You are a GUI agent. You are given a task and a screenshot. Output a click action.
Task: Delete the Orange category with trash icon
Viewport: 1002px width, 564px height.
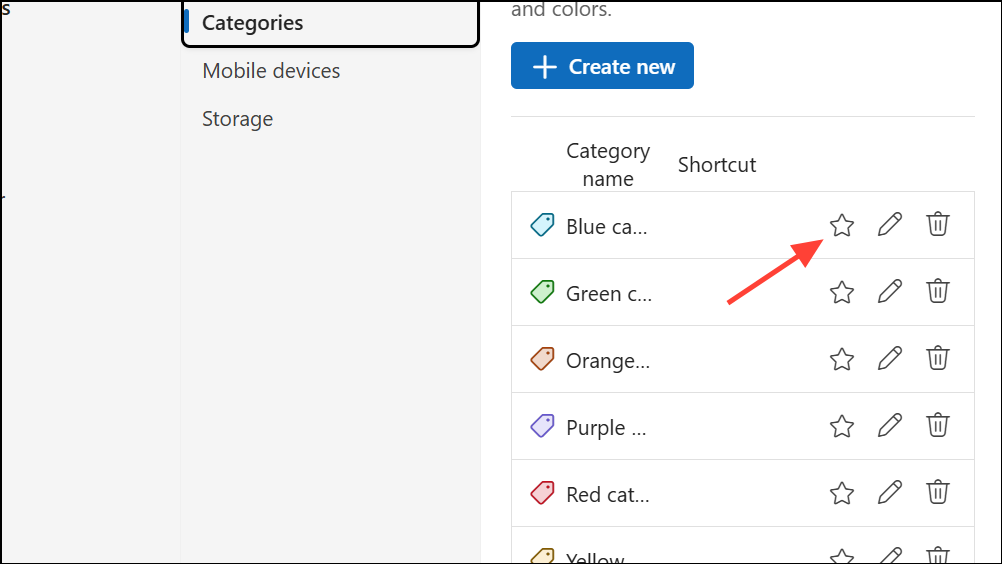937,359
